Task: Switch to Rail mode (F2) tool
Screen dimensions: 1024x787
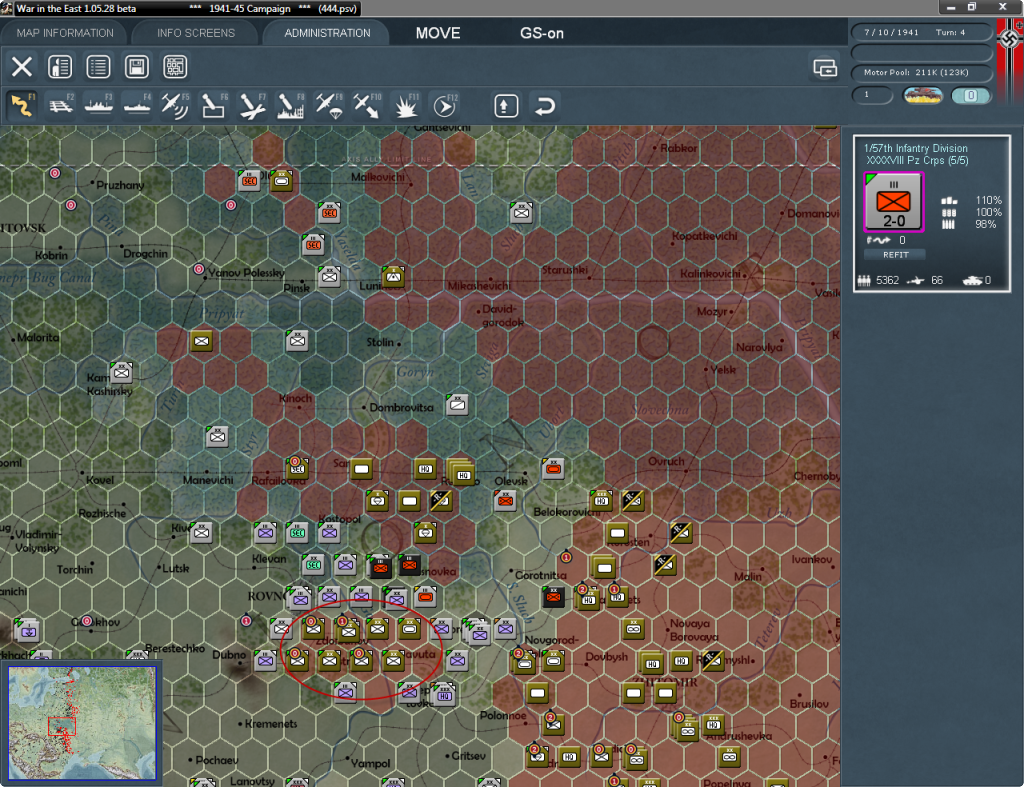Action: click(61, 106)
